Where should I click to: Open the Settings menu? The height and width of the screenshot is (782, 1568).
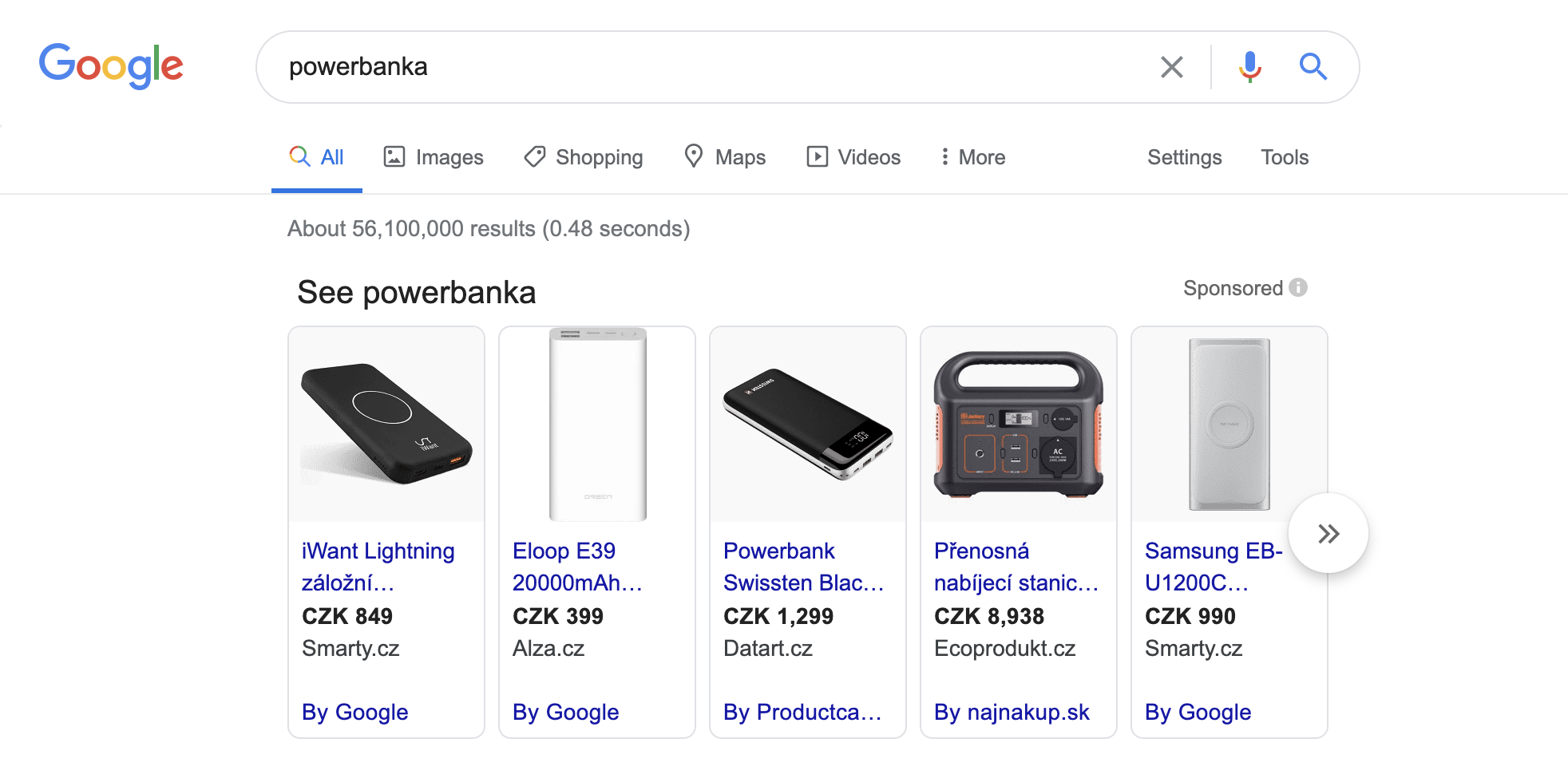(x=1185, y=157)
